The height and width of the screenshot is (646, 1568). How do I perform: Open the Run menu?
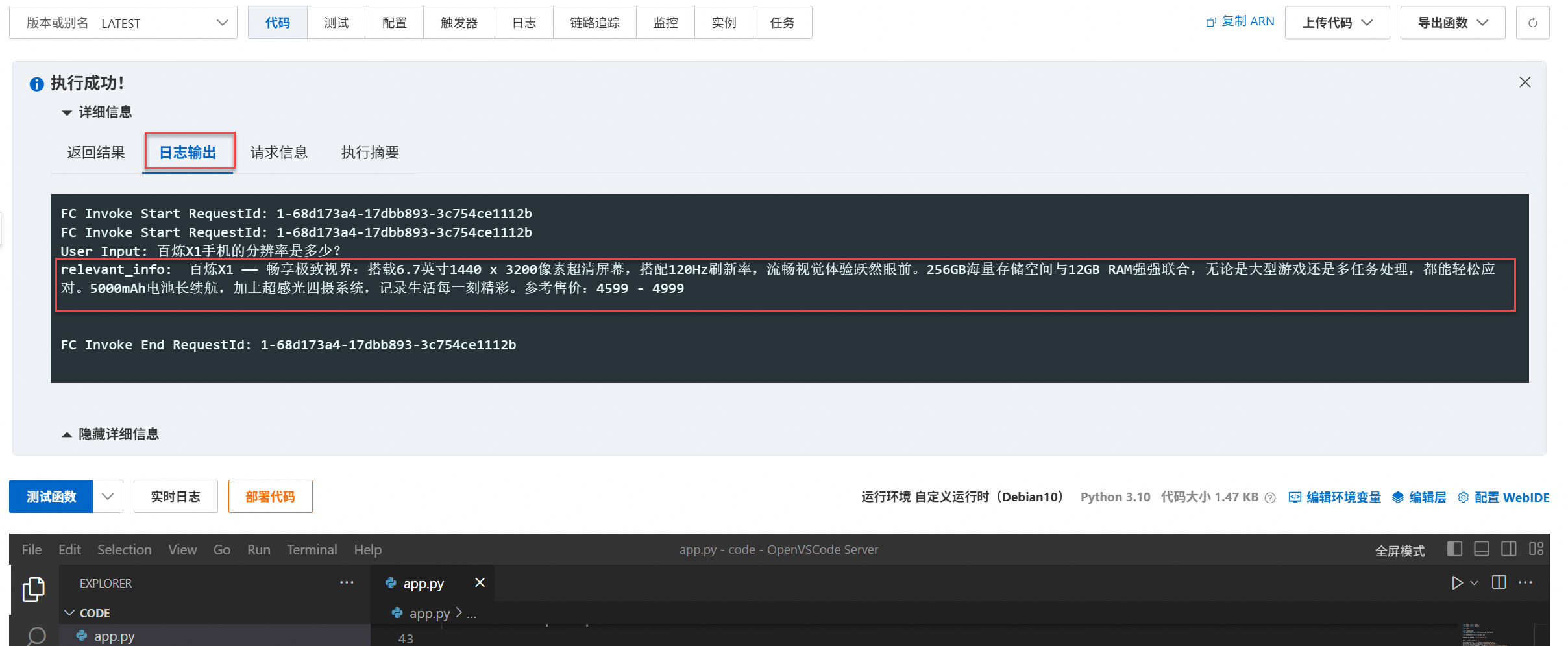pos(259,549)
